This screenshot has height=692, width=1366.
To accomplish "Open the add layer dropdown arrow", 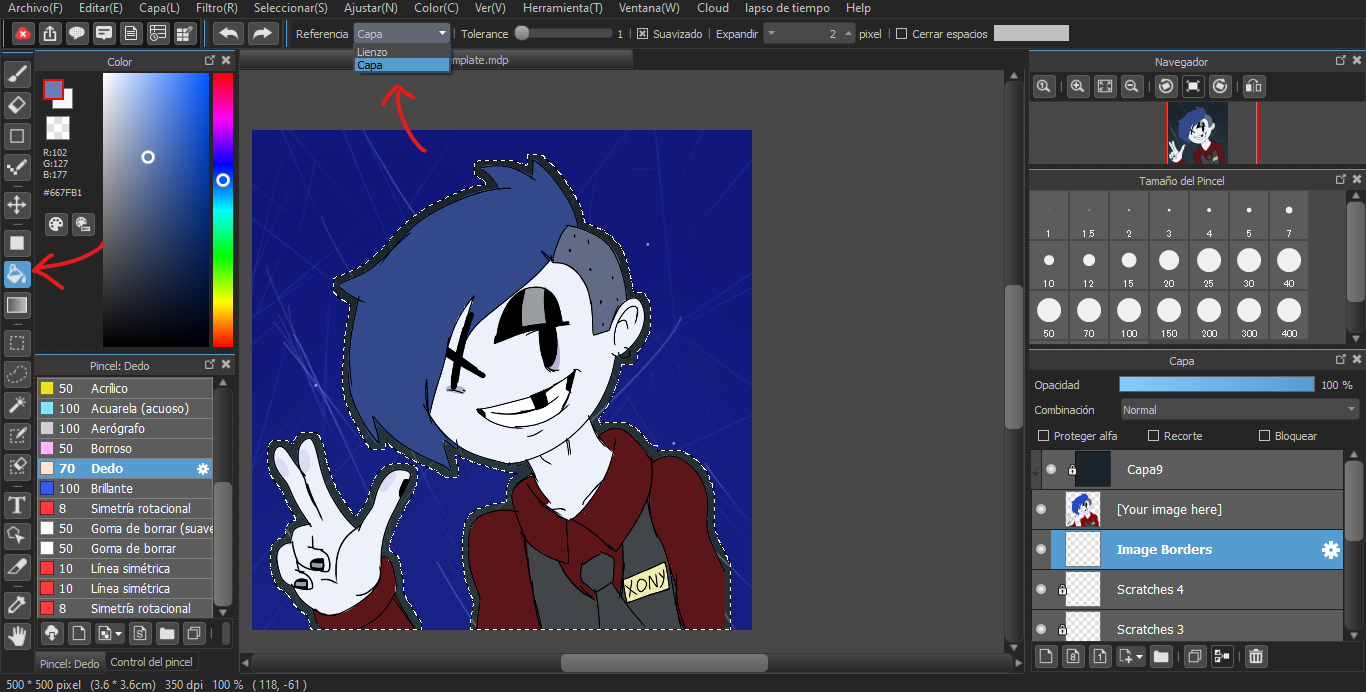I will (x=1140, y=657).
